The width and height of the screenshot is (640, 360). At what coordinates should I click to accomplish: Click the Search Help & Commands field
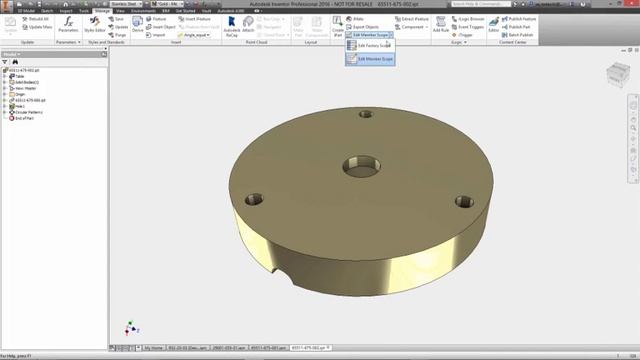[x=481, y=4]
